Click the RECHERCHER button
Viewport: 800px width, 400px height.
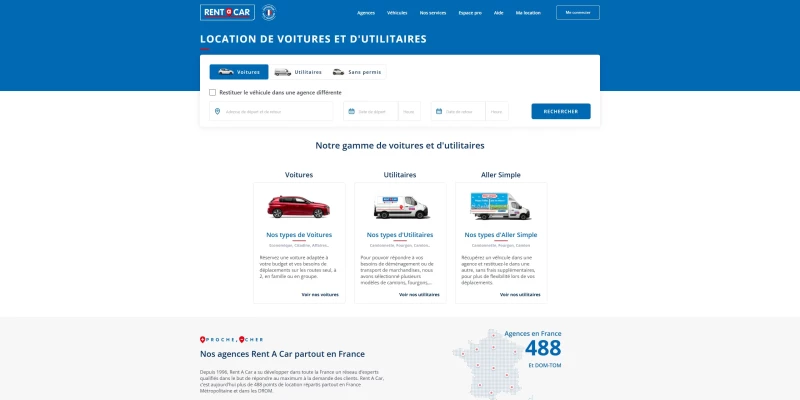pos(561,111)
